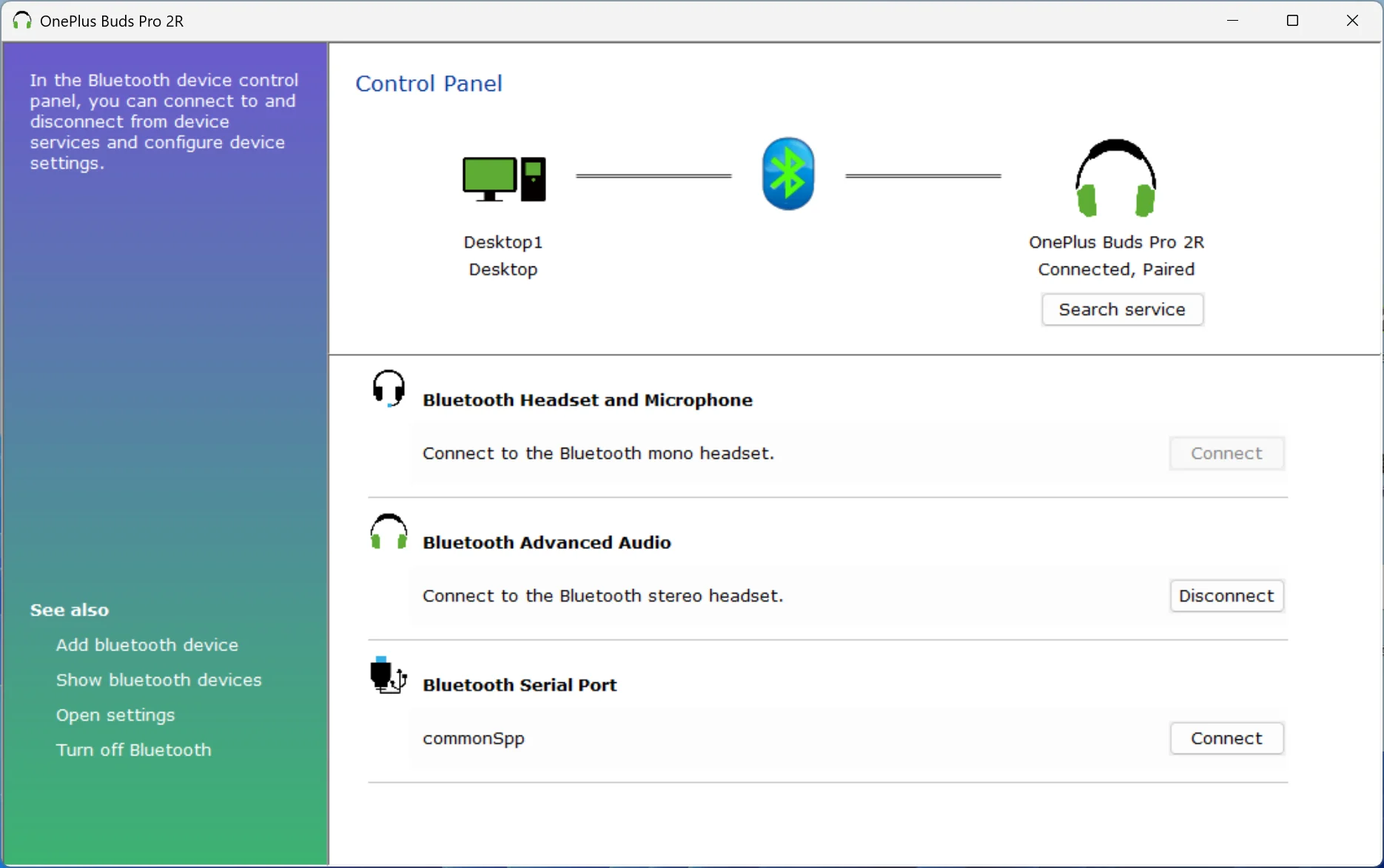Minimize the OnePlus Buds Pro 2R window

[x=1232, y=21]
